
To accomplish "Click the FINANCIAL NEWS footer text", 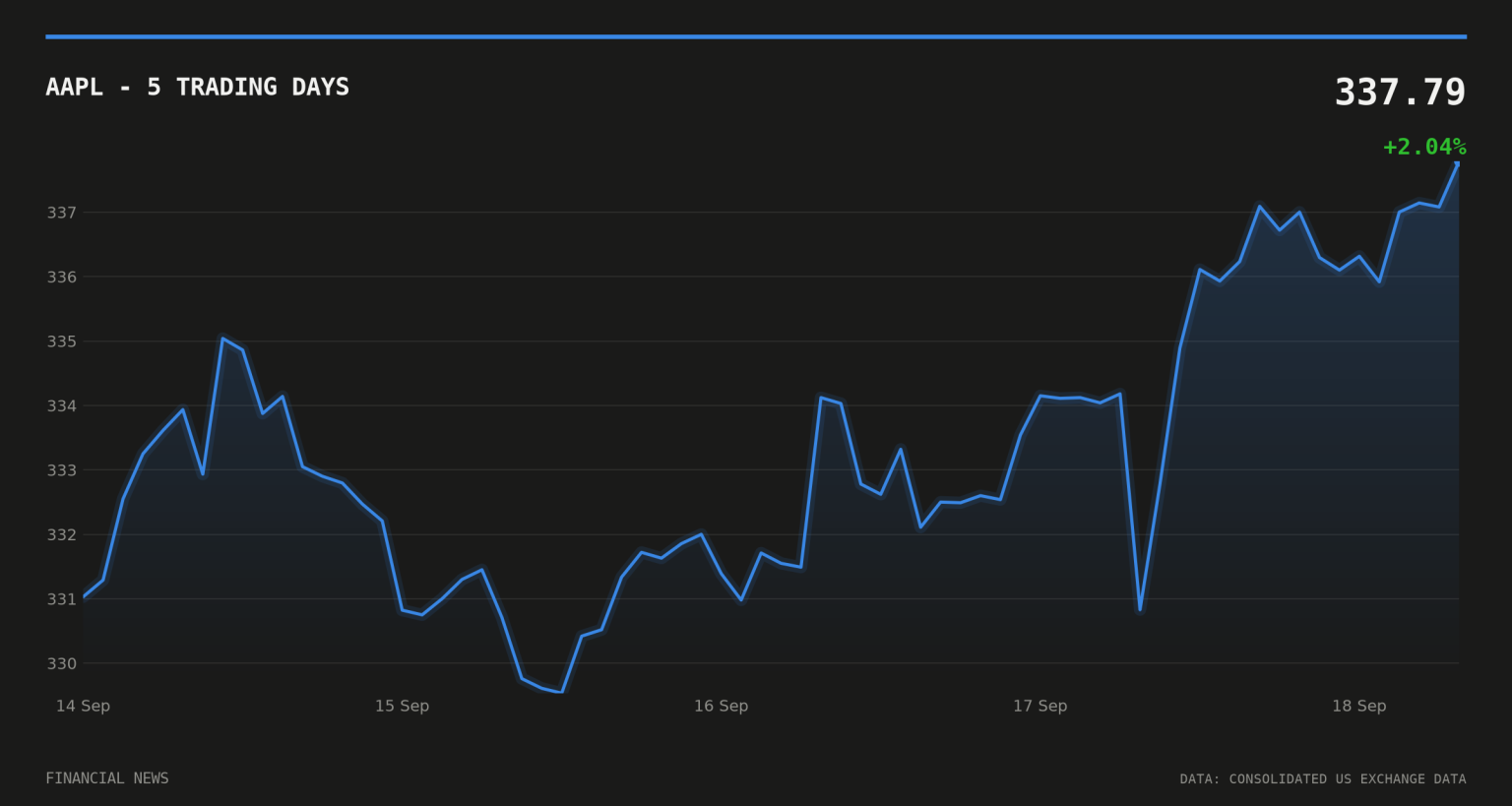I will 107,778.
